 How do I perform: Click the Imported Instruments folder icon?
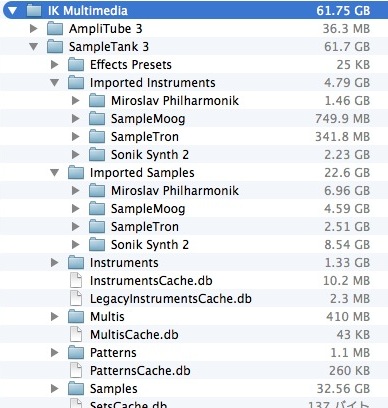click(76, 83)
